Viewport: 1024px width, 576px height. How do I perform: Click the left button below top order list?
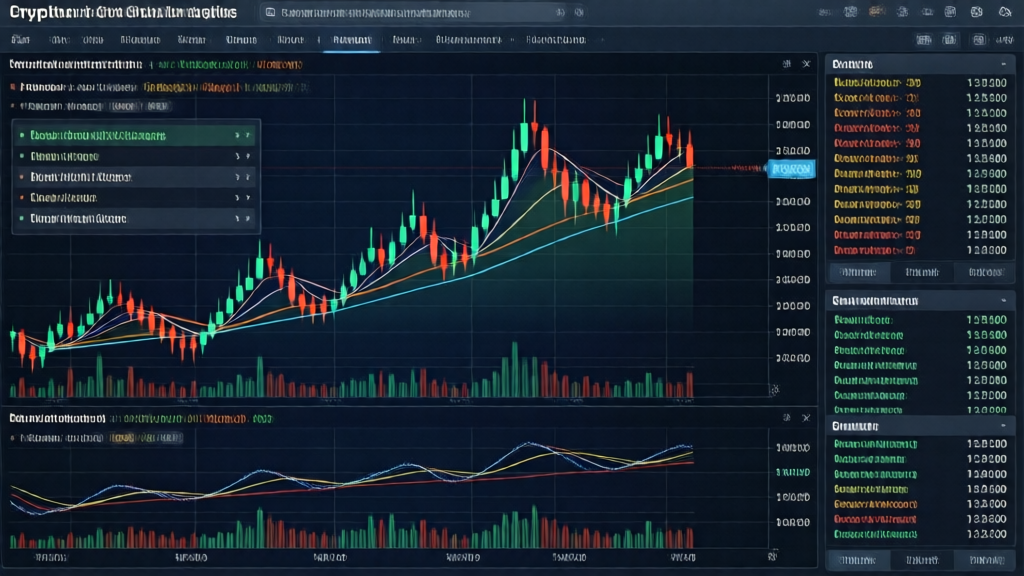(x=859, y=271)
